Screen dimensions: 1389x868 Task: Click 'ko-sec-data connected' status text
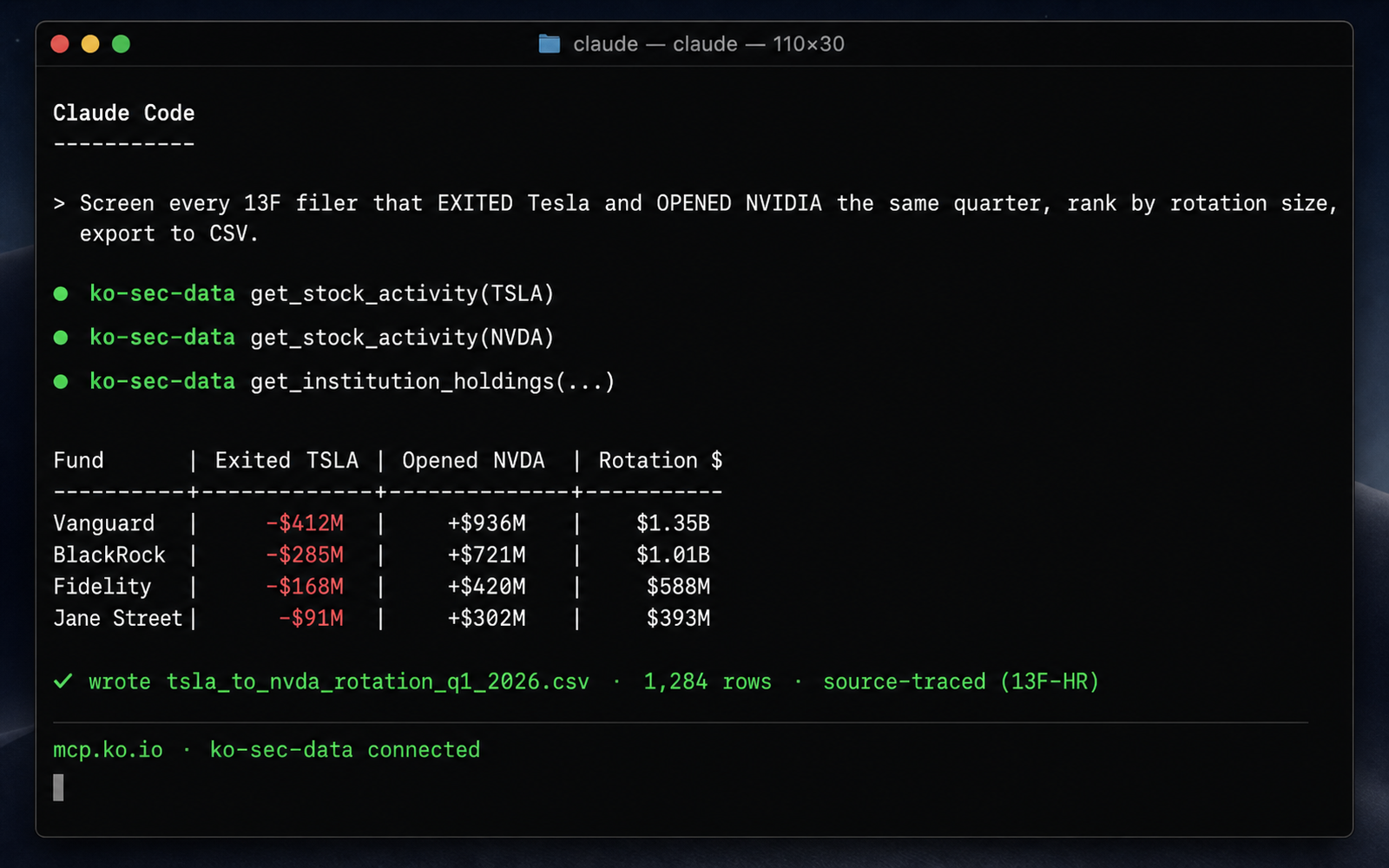point(345,750)
